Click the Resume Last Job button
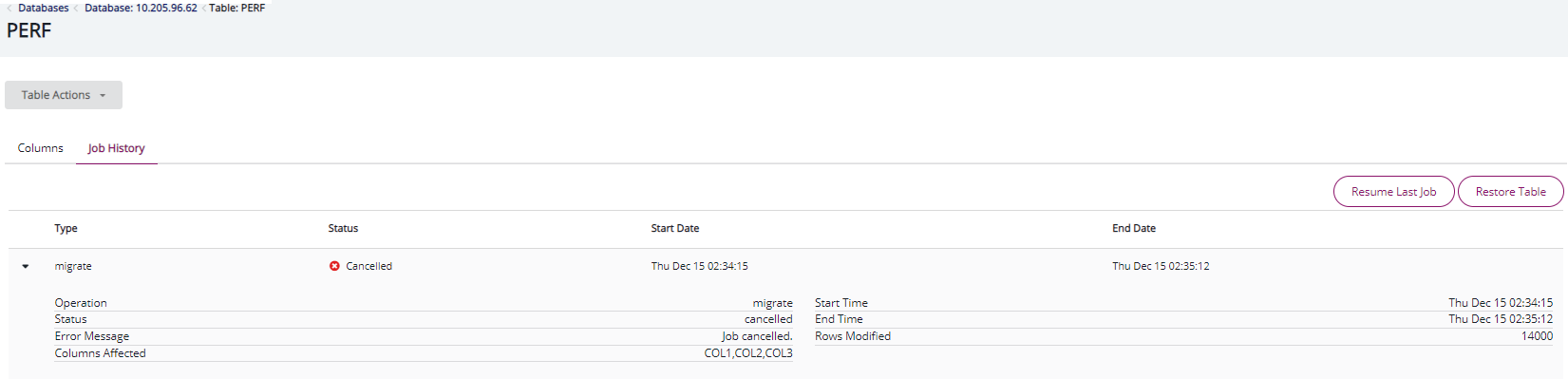1568x379 pixels. pos(1393,192)
